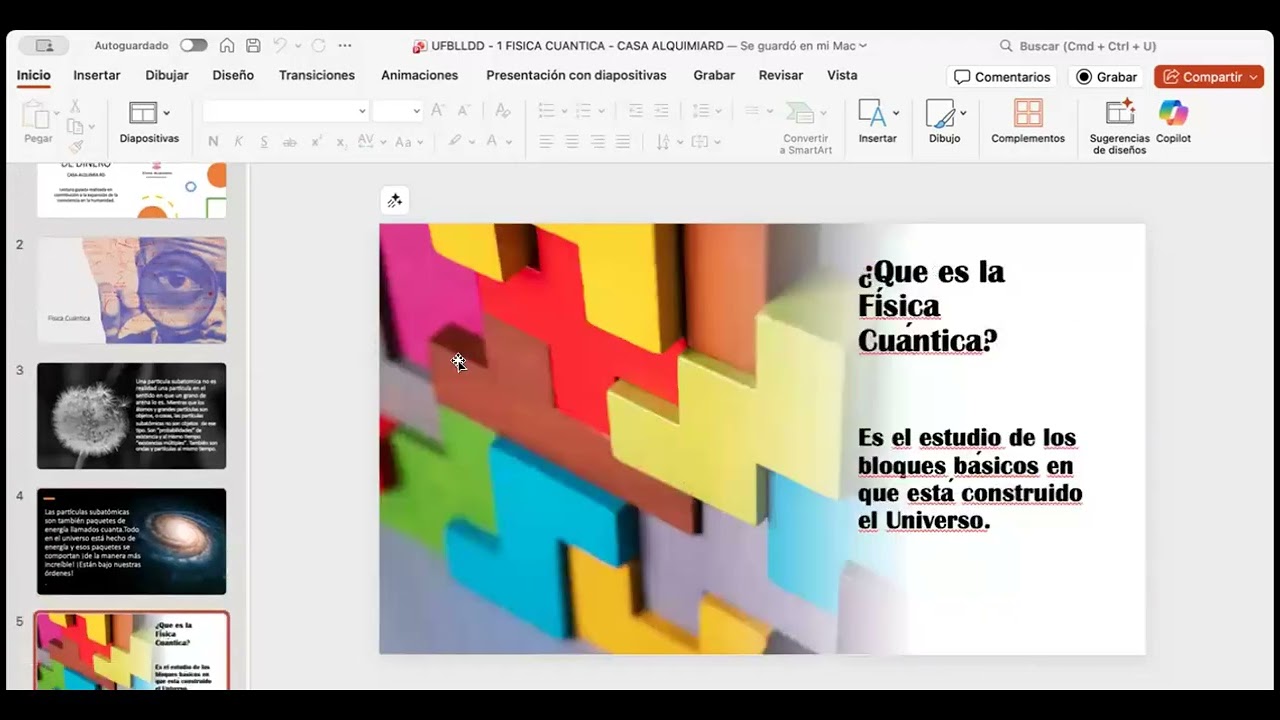Screen dimensions: 1280x720
Task: Toggle subscript x₂ formatting
Action: (x=341, y=142)
